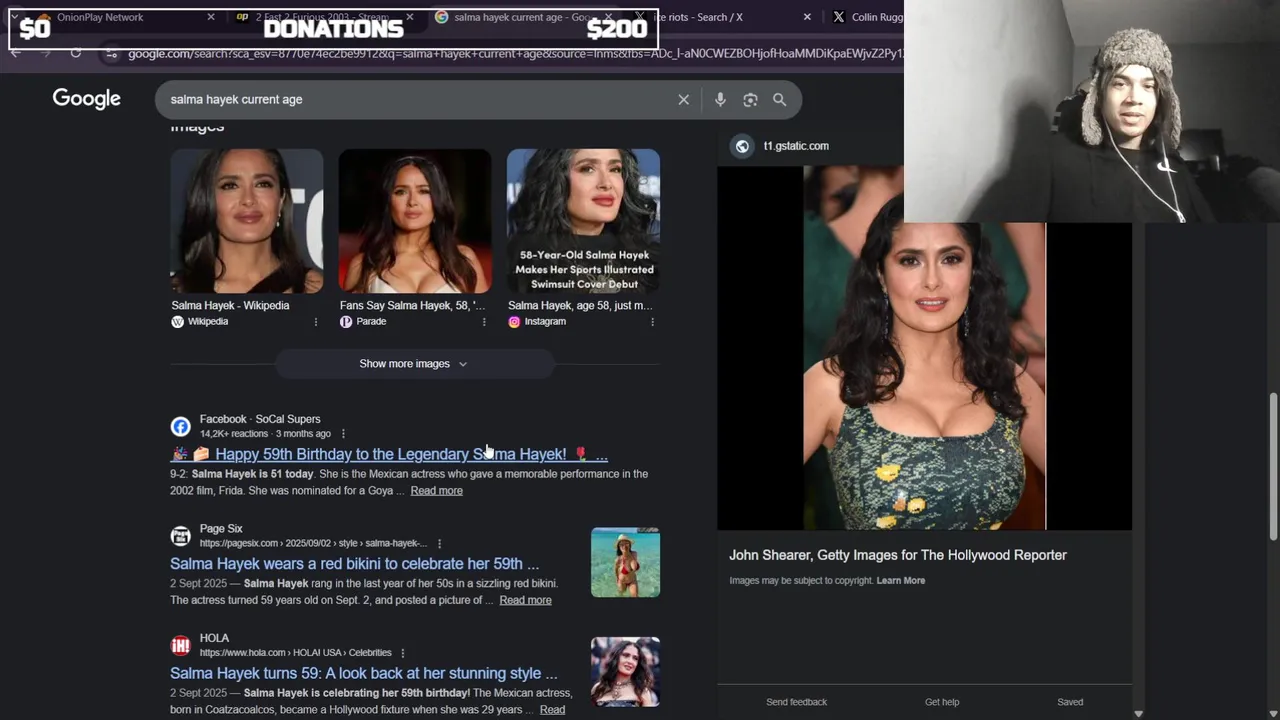The height and width of the screenshot is (720, 1280).
Task: Open three-dot menu on HOLA result
Action: coord(403,653)
